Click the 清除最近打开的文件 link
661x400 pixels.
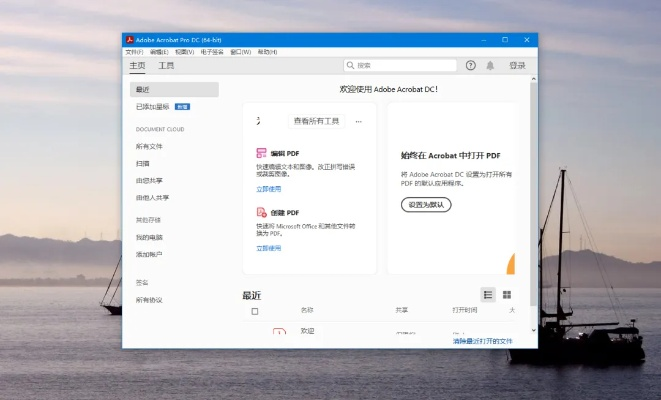pyautogui.click(x=483, y=341)
